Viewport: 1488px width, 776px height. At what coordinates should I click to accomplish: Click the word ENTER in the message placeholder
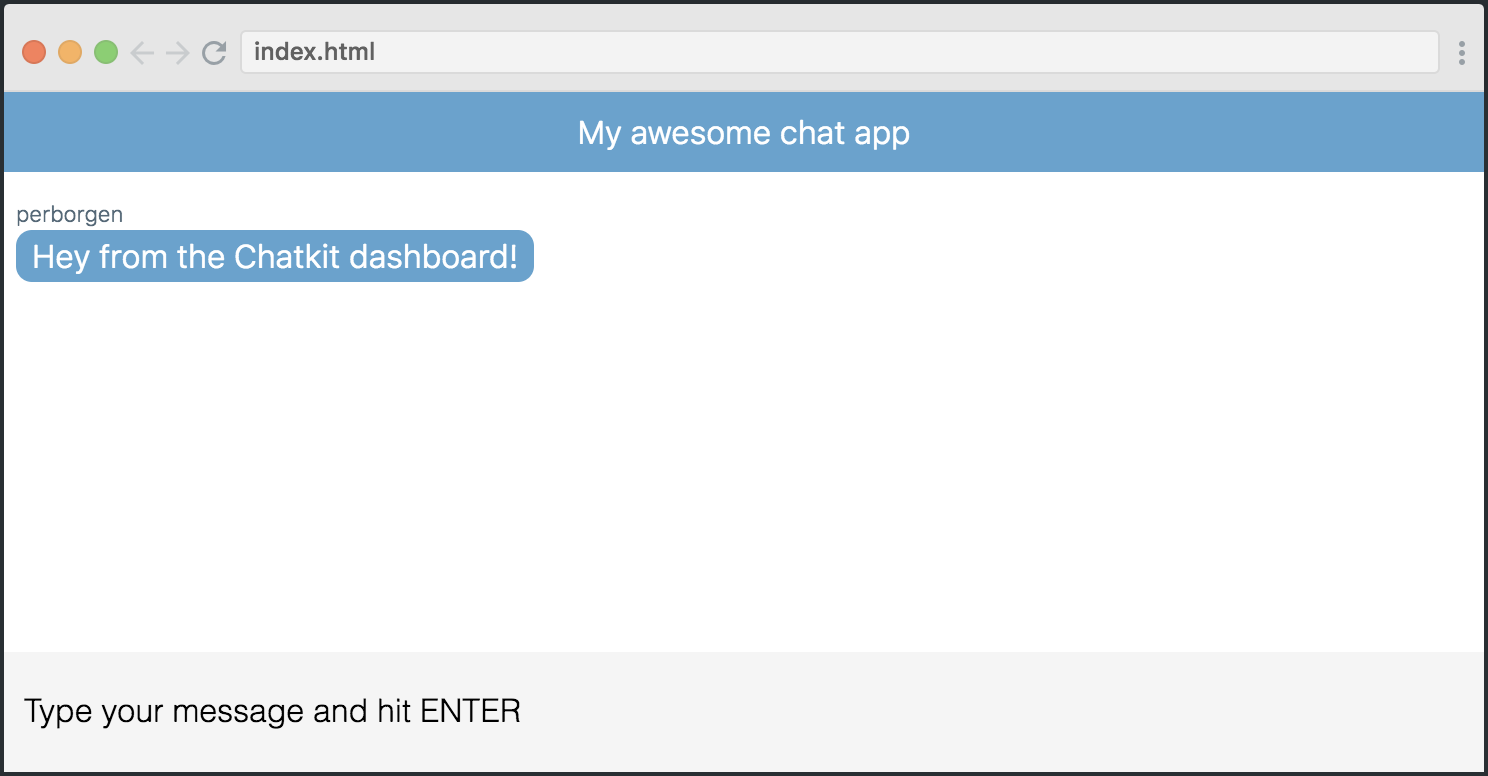[x=471, y=712]
